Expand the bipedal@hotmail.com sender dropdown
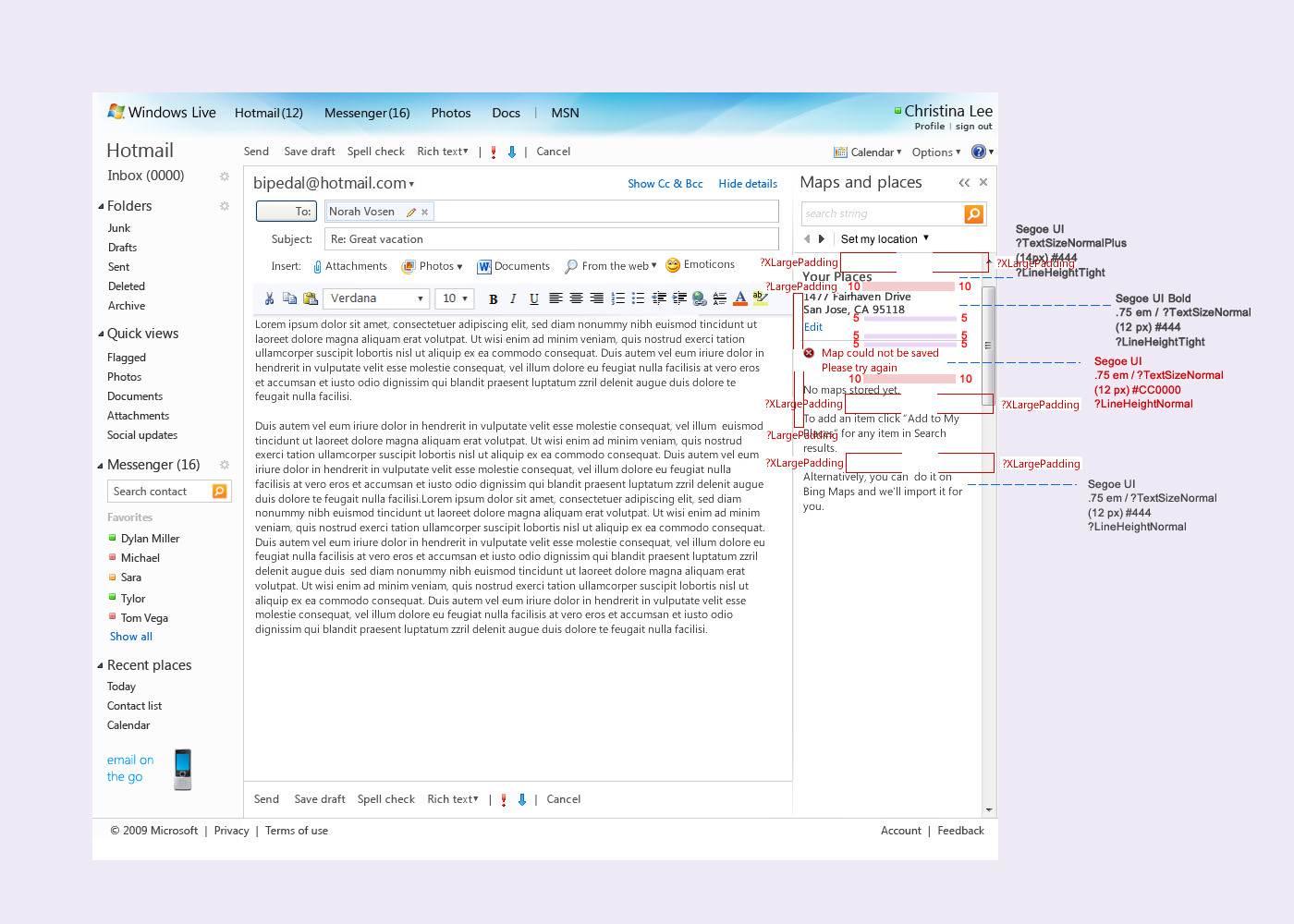This screenshot has height=924, width=1294. (x=411, y=185)
